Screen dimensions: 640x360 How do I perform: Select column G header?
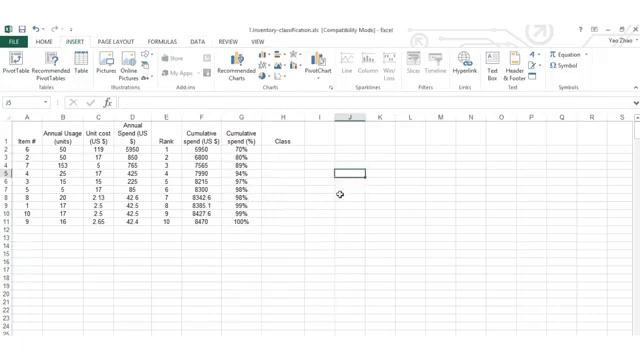click(241, 117)
